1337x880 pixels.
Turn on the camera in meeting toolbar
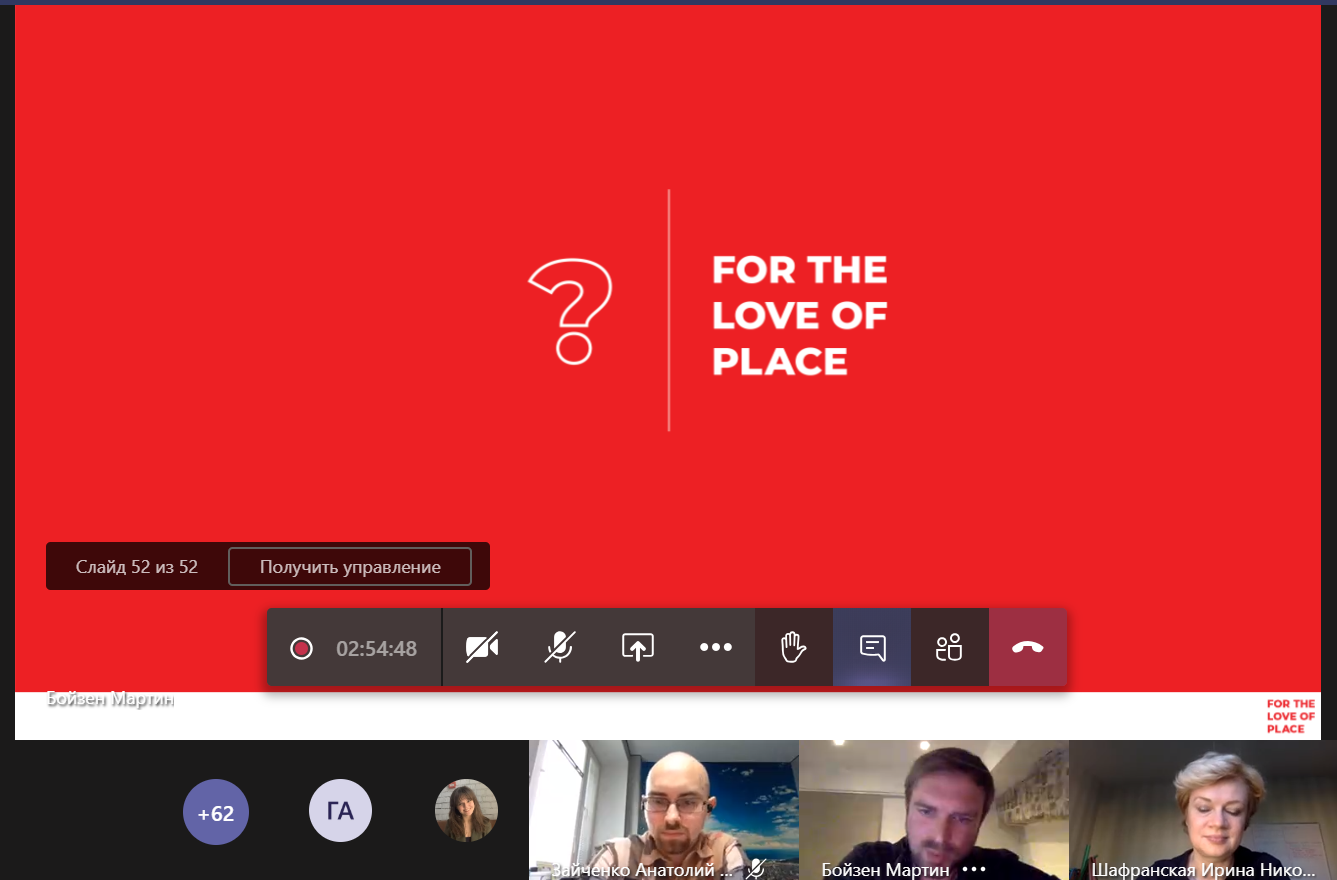point(482,647)
